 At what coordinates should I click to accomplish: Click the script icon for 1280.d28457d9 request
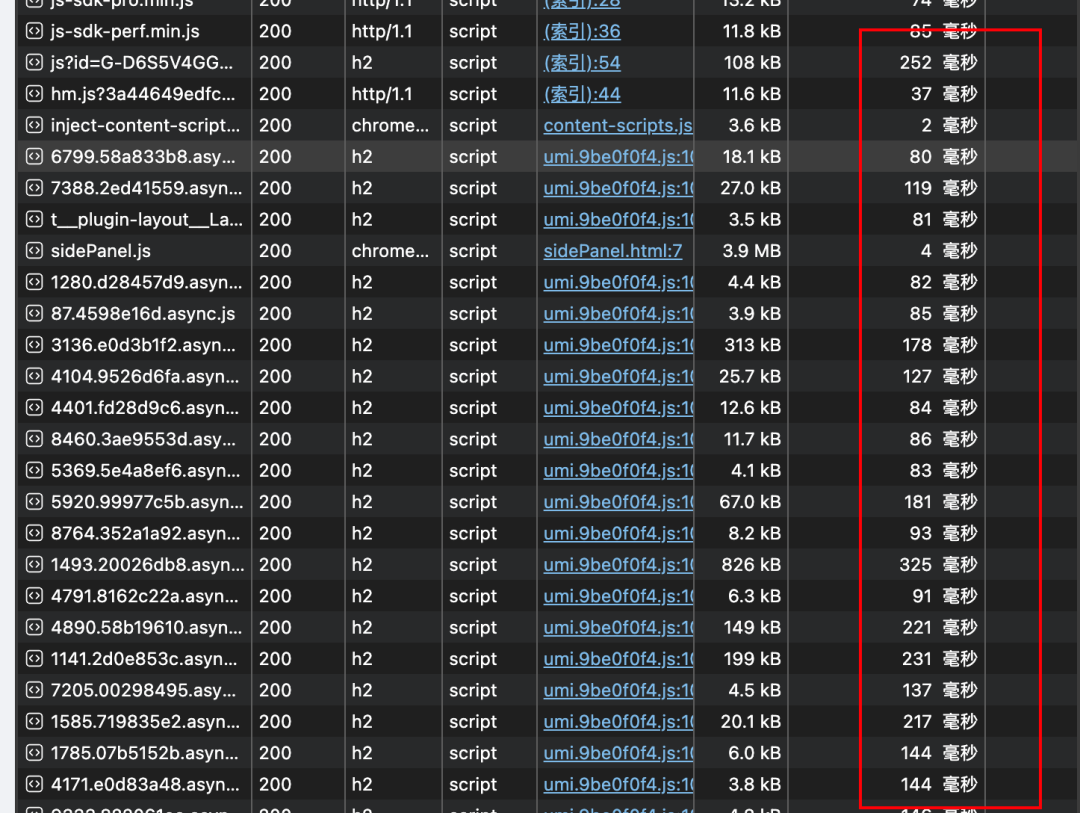click(x=34, y=282)
